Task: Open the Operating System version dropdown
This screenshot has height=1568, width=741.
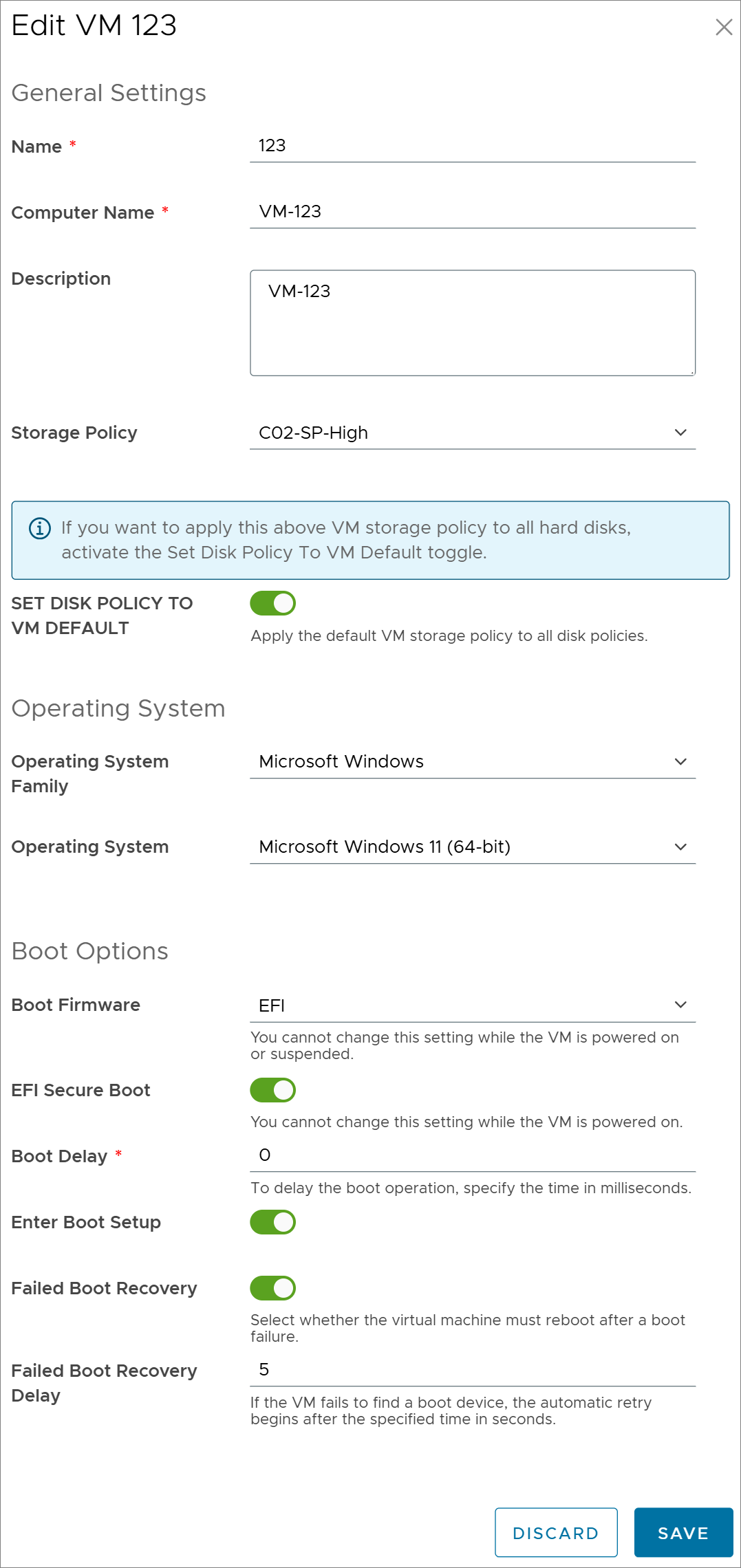Action: [x=473, y=847]
